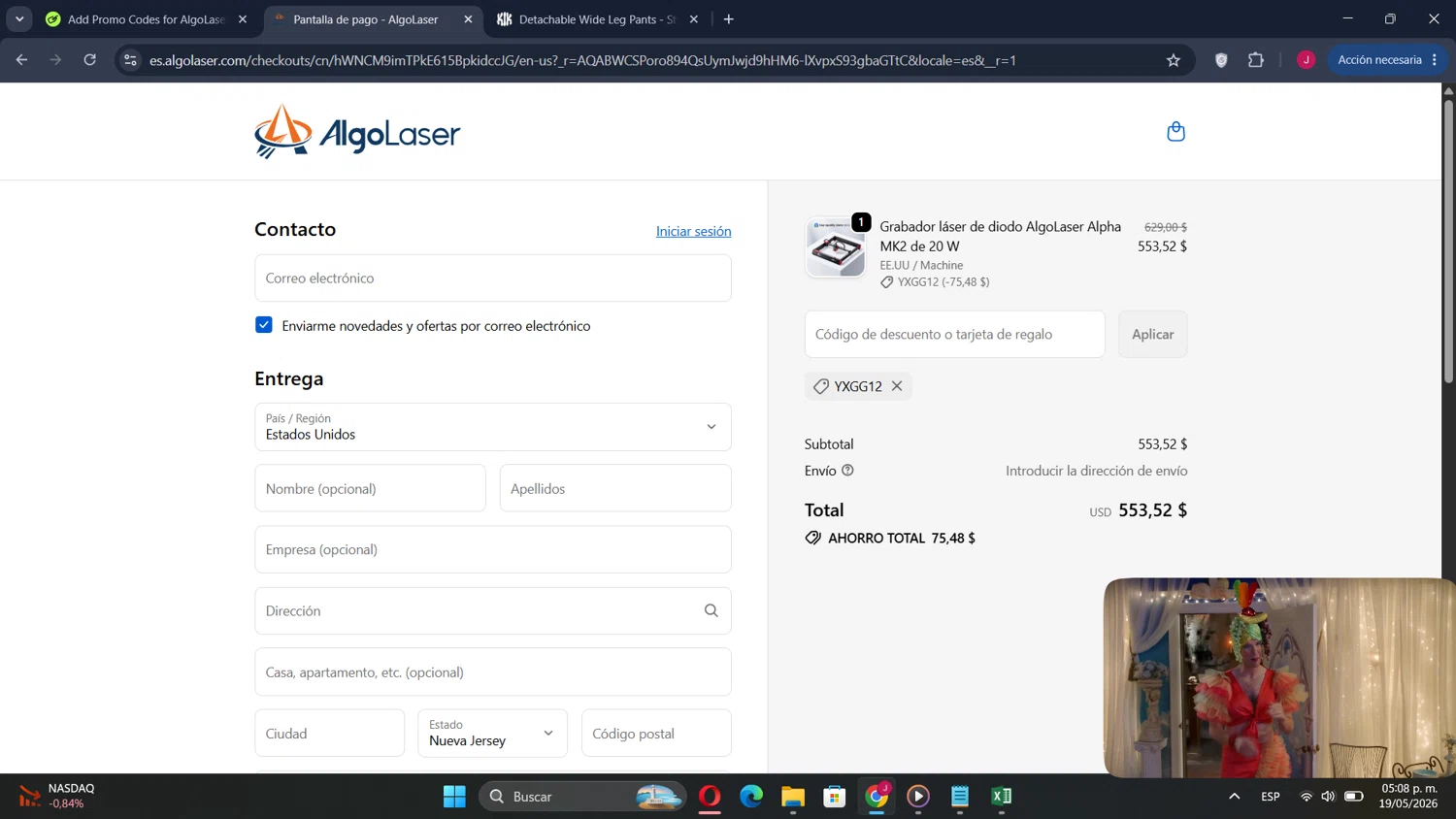Click the browser back arrow

(x=21, y=60)
